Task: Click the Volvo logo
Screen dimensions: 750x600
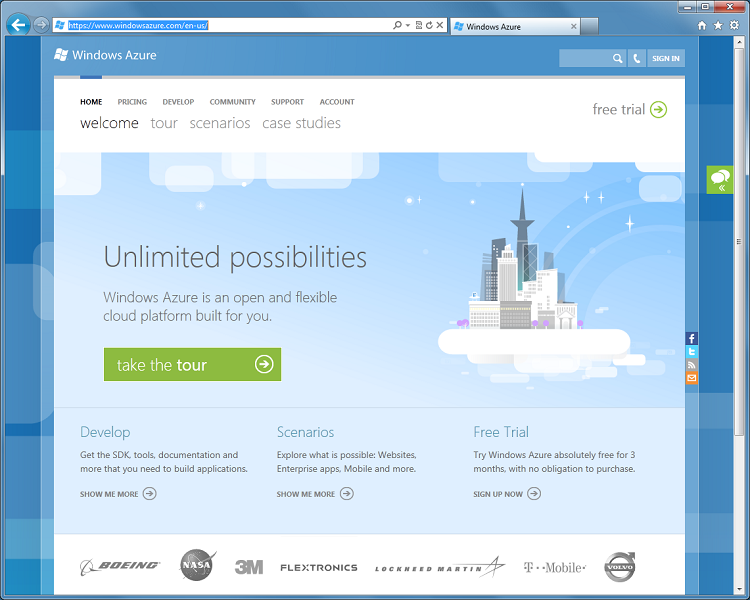Action: pyautogui.click(x=620, y=567)
